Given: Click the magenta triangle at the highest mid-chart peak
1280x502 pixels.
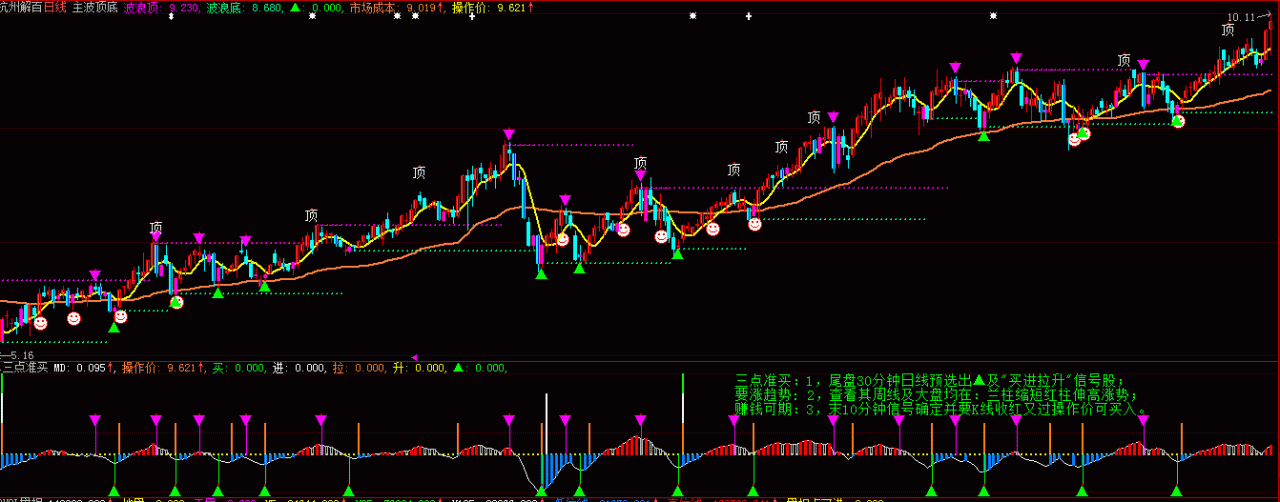Looking at the screenshot, I should pyautogui.click(x=509, y=134).
